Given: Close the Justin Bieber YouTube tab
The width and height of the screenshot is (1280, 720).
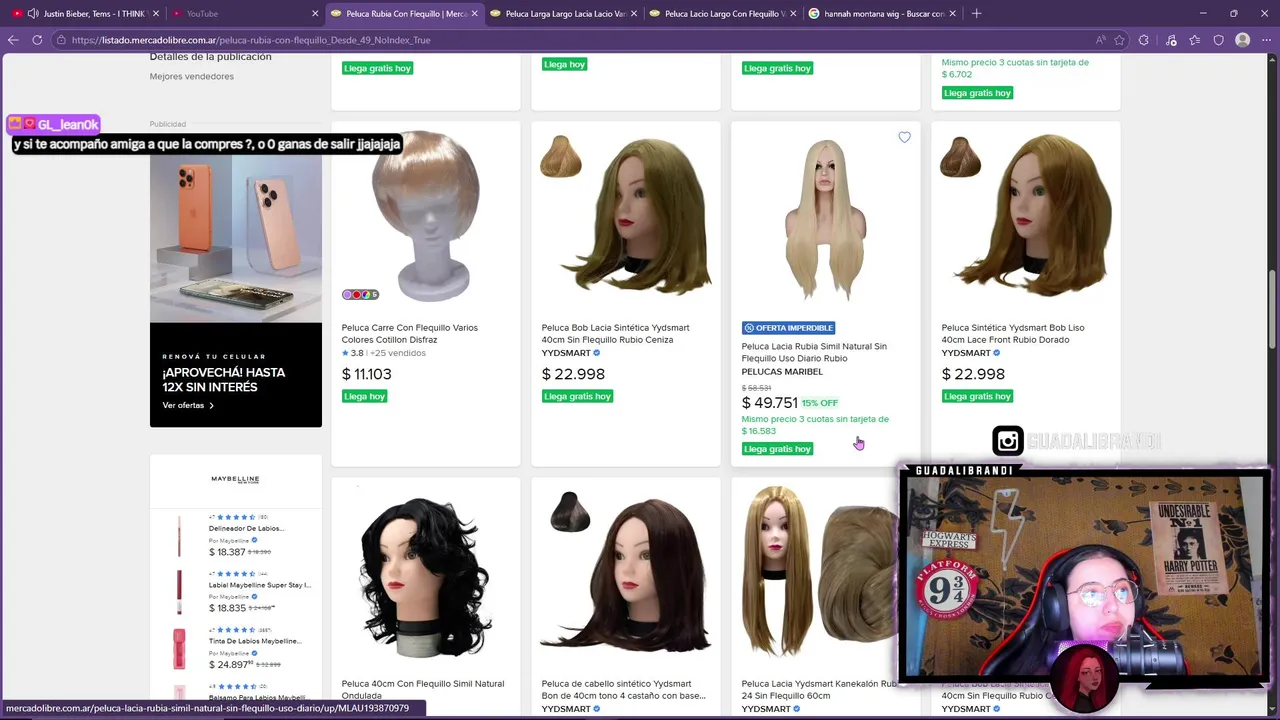Looking at the screenshot, I should pos(155,13).
